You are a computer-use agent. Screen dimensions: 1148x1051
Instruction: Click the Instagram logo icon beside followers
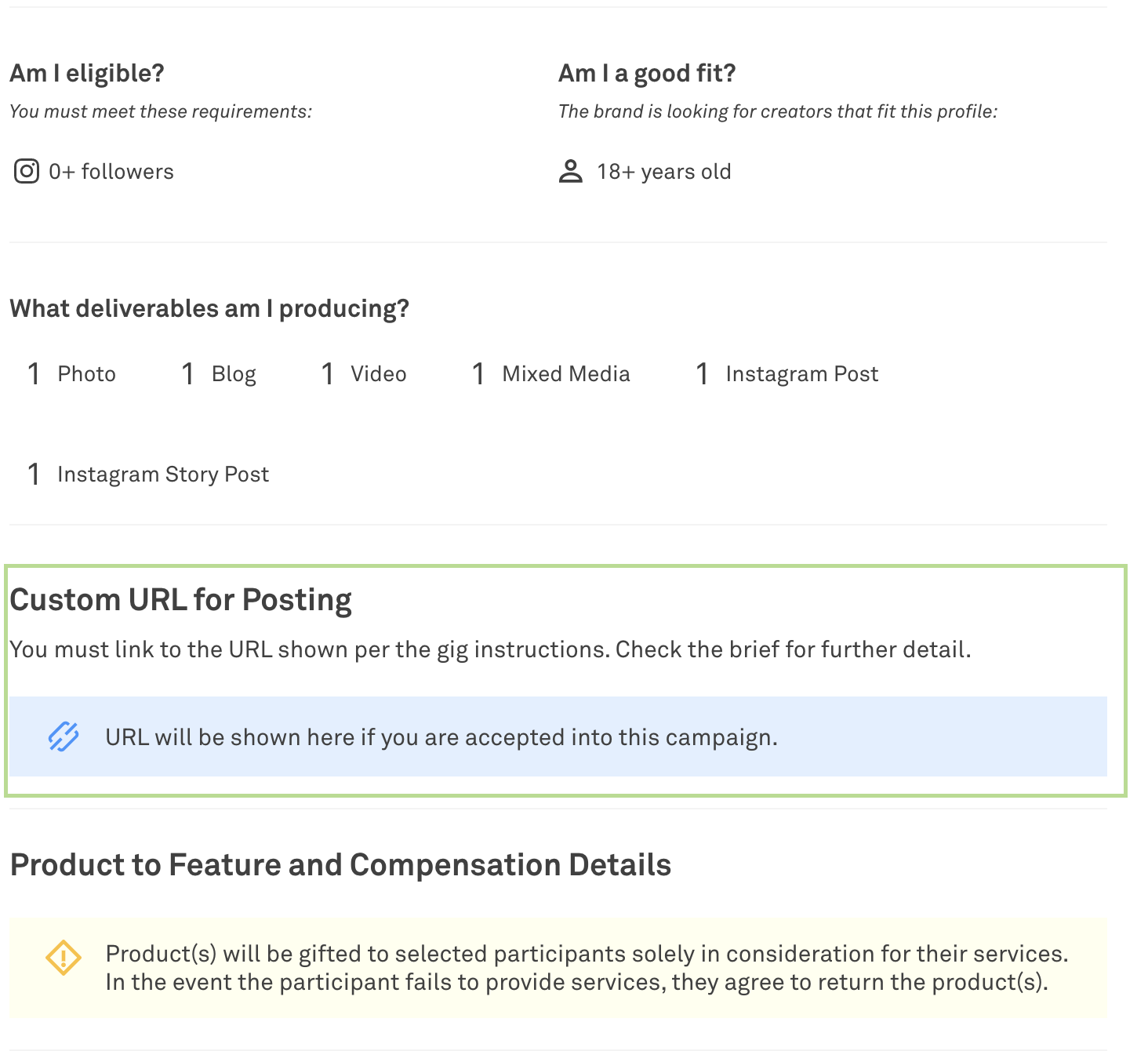coord(27,171)
